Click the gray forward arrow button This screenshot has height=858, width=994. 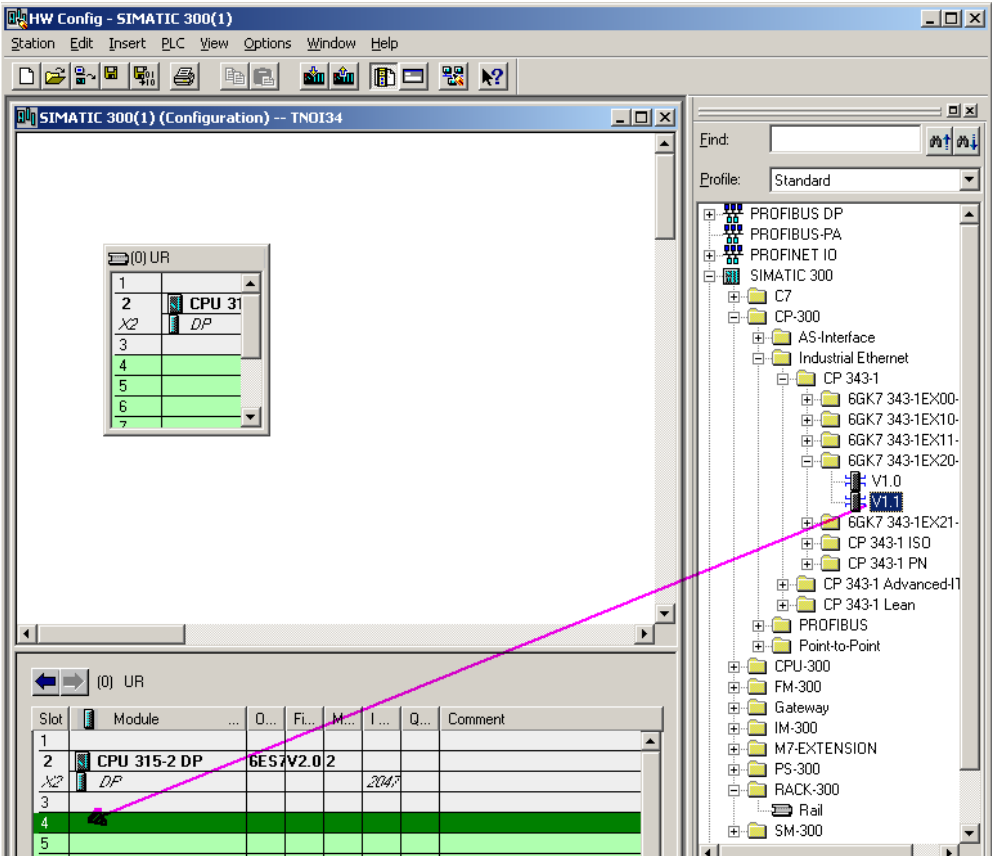coord(74,682)
